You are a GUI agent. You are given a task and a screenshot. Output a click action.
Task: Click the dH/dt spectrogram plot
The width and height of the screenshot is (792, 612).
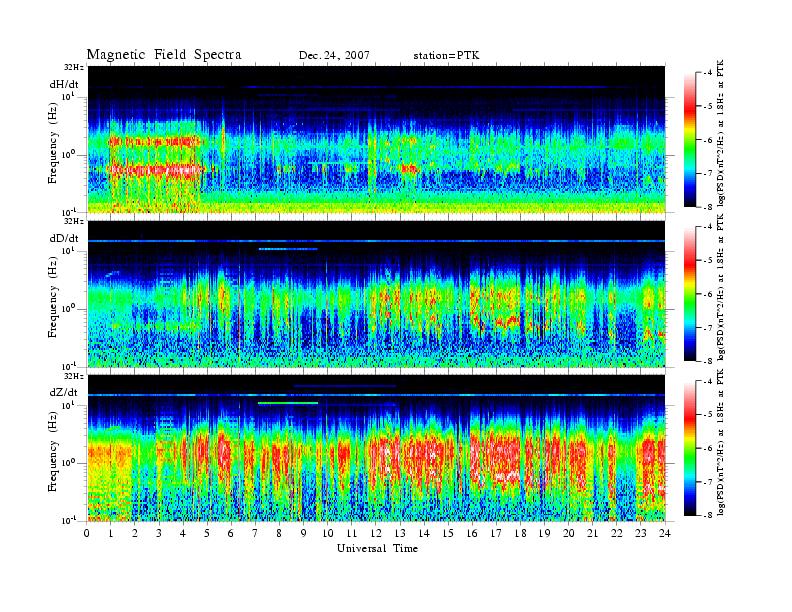377,139
